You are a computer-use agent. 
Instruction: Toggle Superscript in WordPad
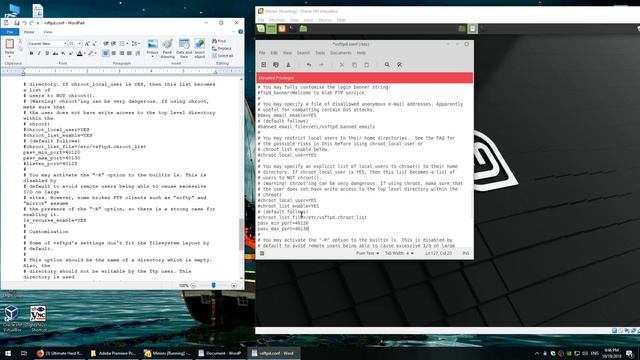[x=71, y=53]
